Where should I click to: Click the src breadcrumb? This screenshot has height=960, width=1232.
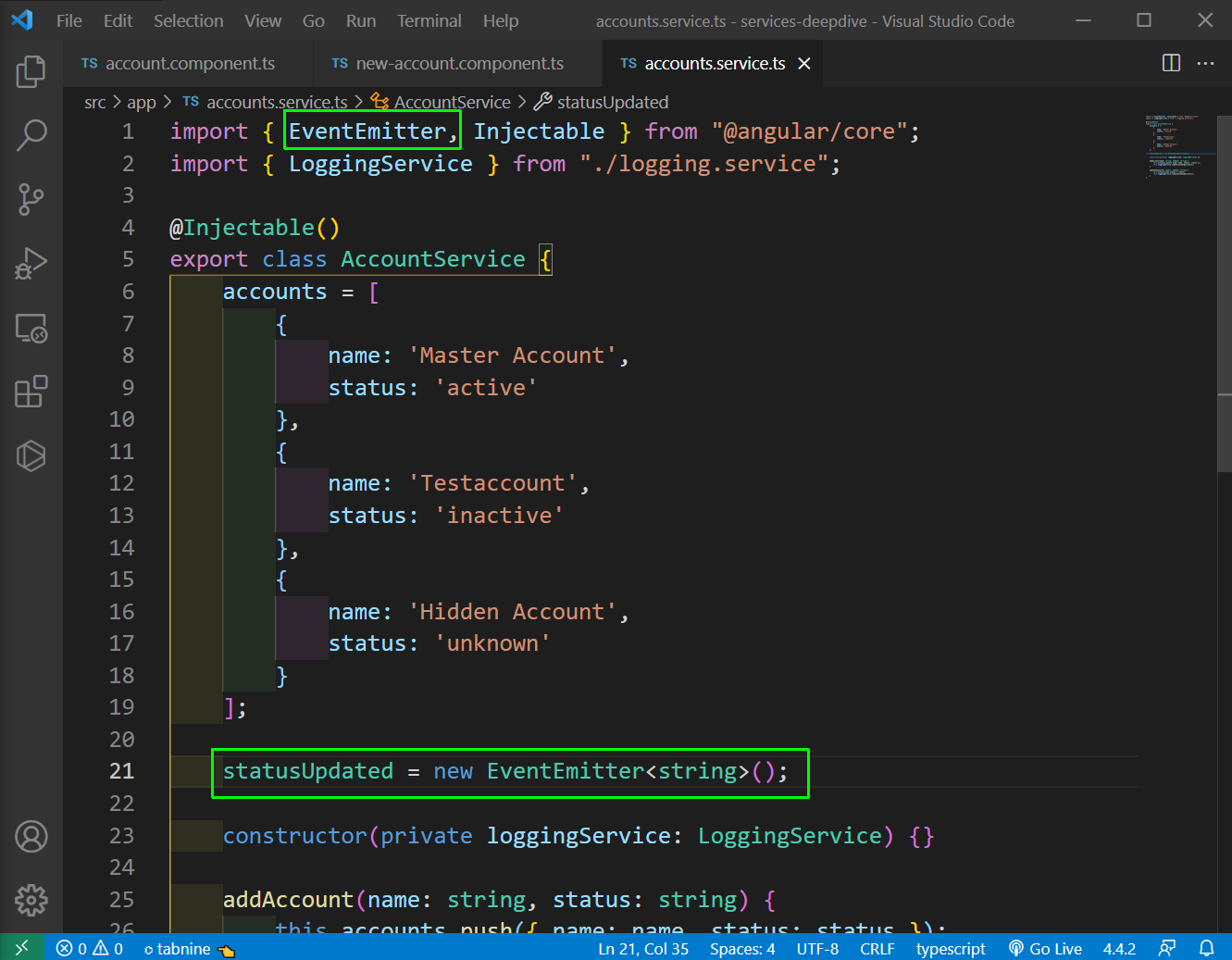click(95, 102)
